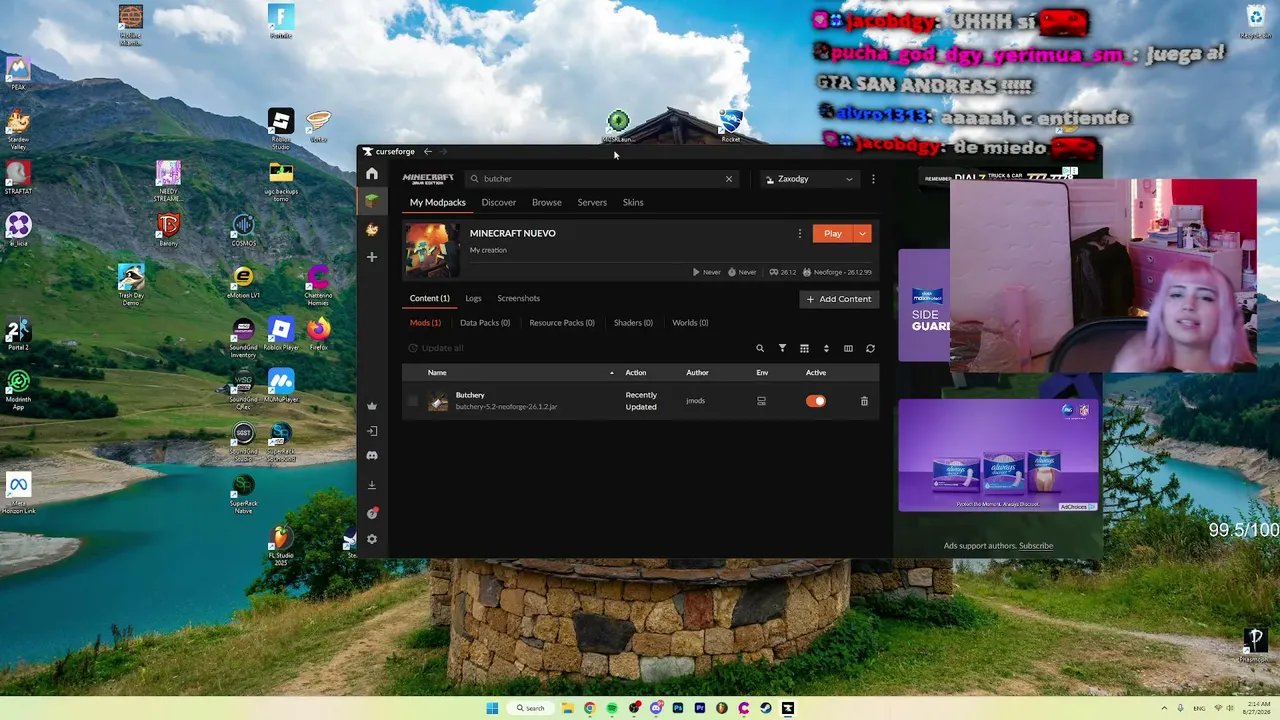The width and height of the screenshot is (1280, 720).
Task: Select the Firefox desktop shortcut
Action: click(318, 332)
